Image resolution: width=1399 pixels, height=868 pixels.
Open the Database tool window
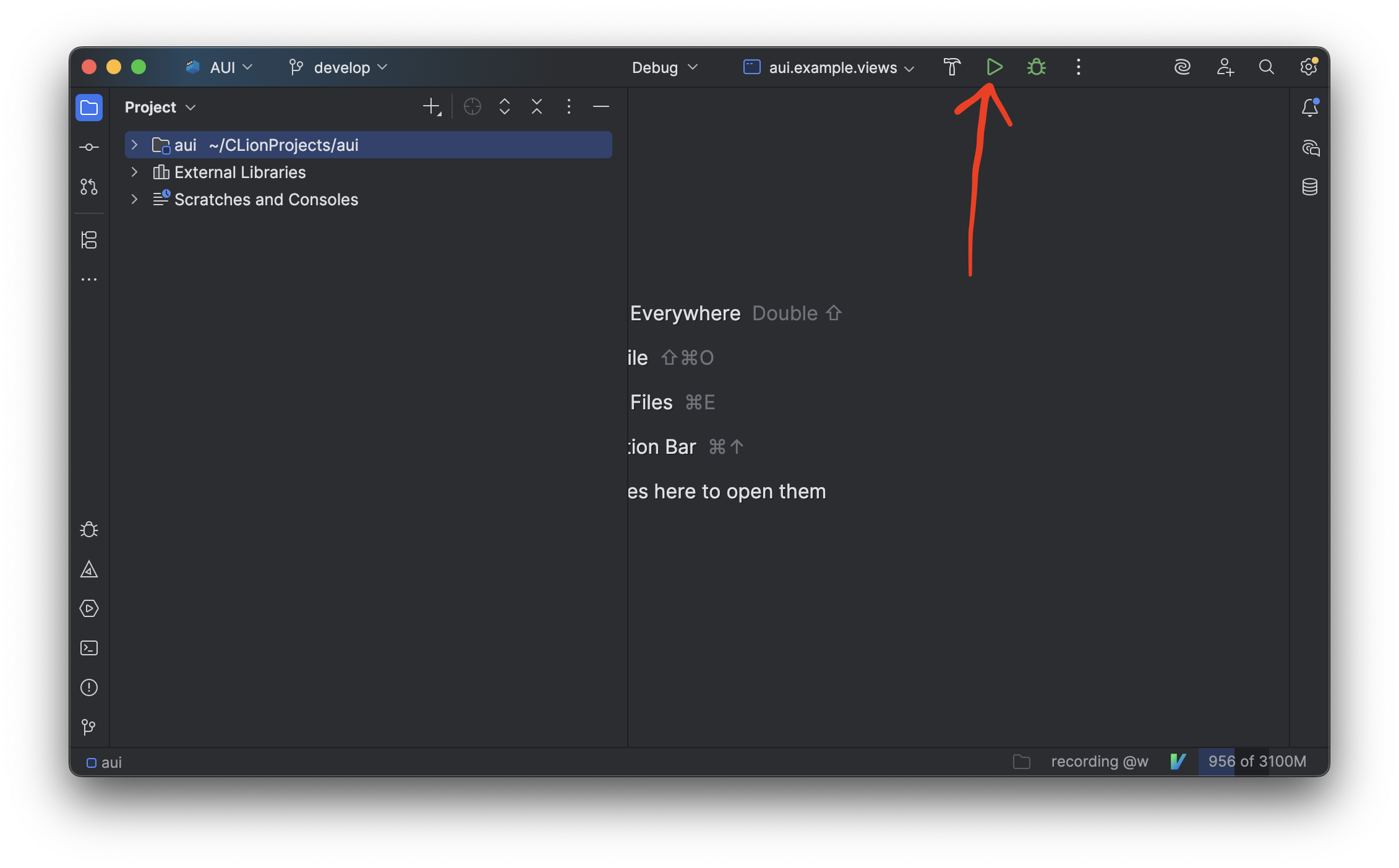1309,187
